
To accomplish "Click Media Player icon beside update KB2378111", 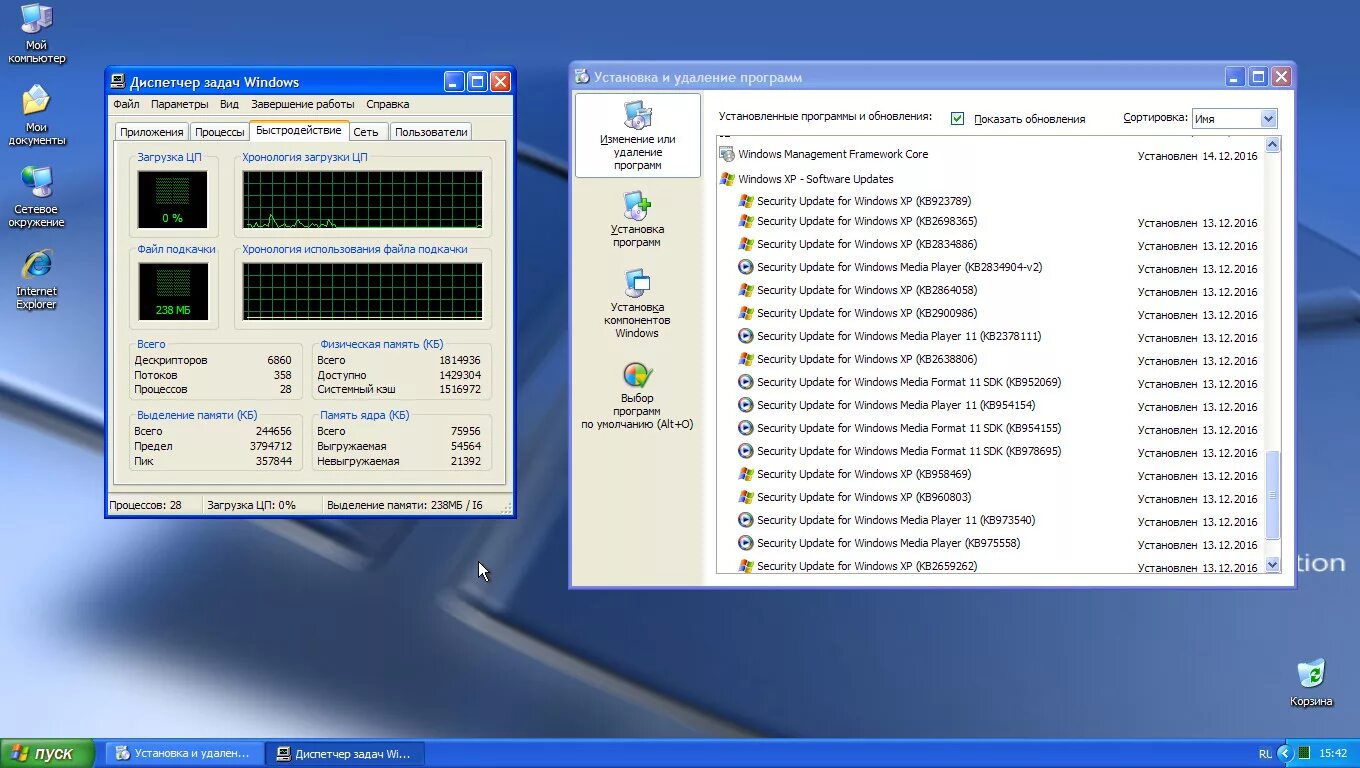I will pyautogui.click(x=746, y=336).
